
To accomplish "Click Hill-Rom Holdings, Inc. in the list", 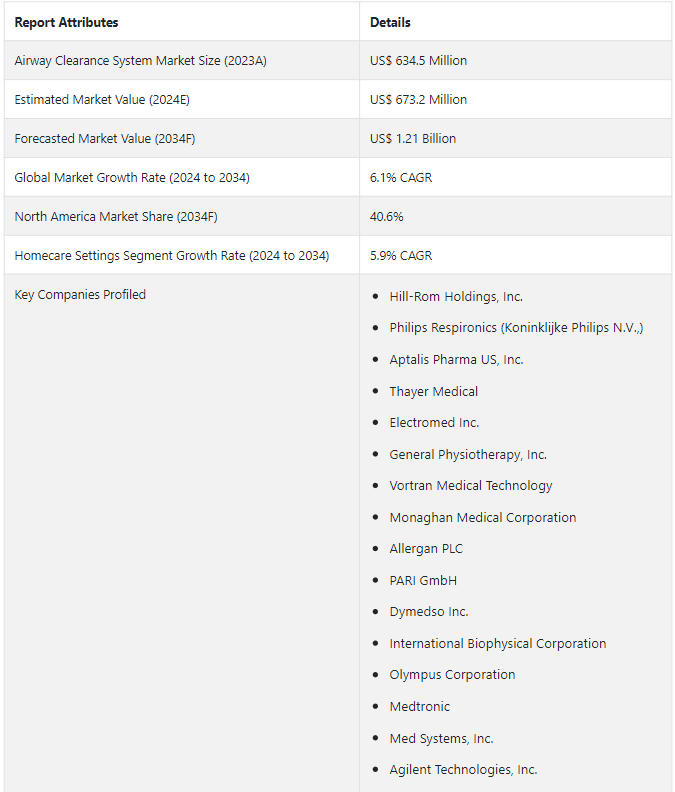I will [x=456, y=297].
